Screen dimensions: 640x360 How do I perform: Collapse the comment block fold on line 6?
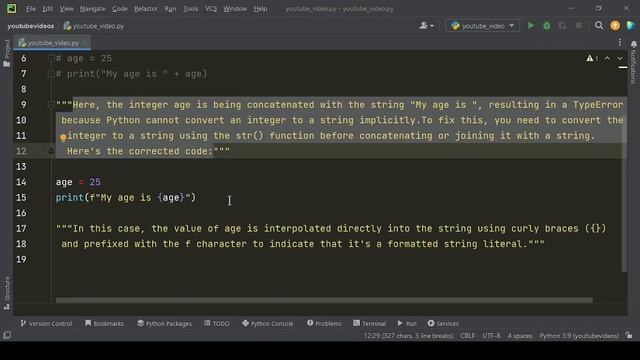tap(51, 58)
